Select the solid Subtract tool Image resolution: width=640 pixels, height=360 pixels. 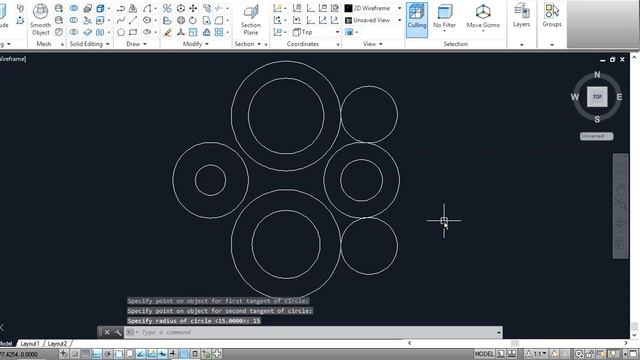tap(74, 20)
